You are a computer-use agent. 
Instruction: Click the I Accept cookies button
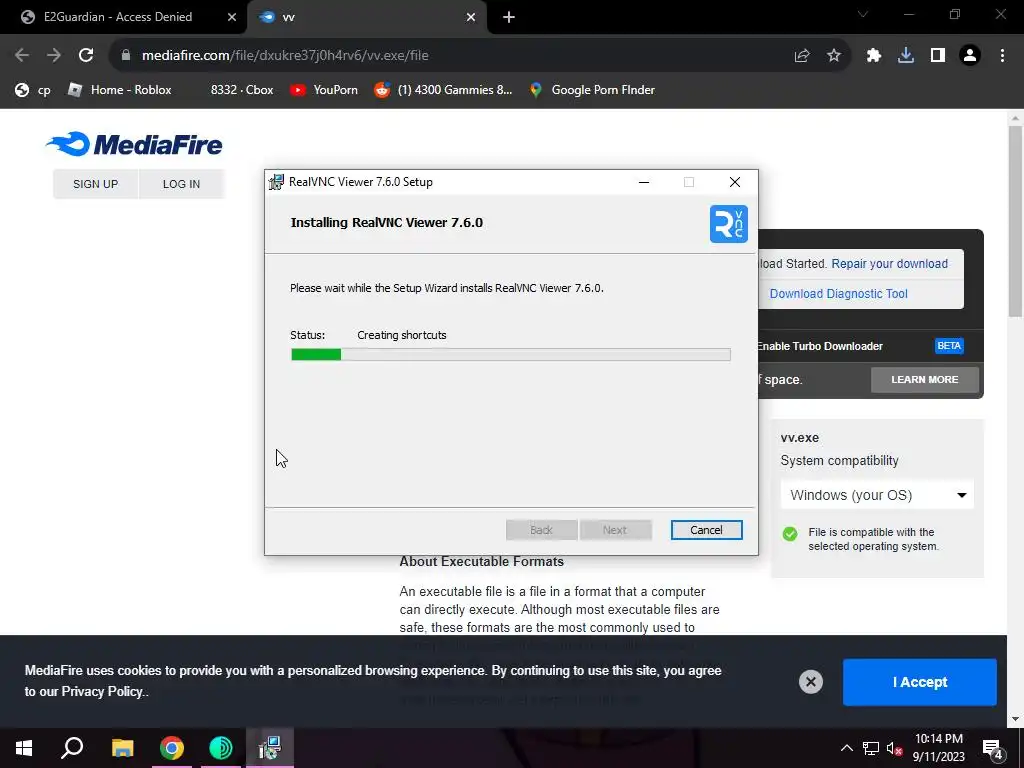920,682
